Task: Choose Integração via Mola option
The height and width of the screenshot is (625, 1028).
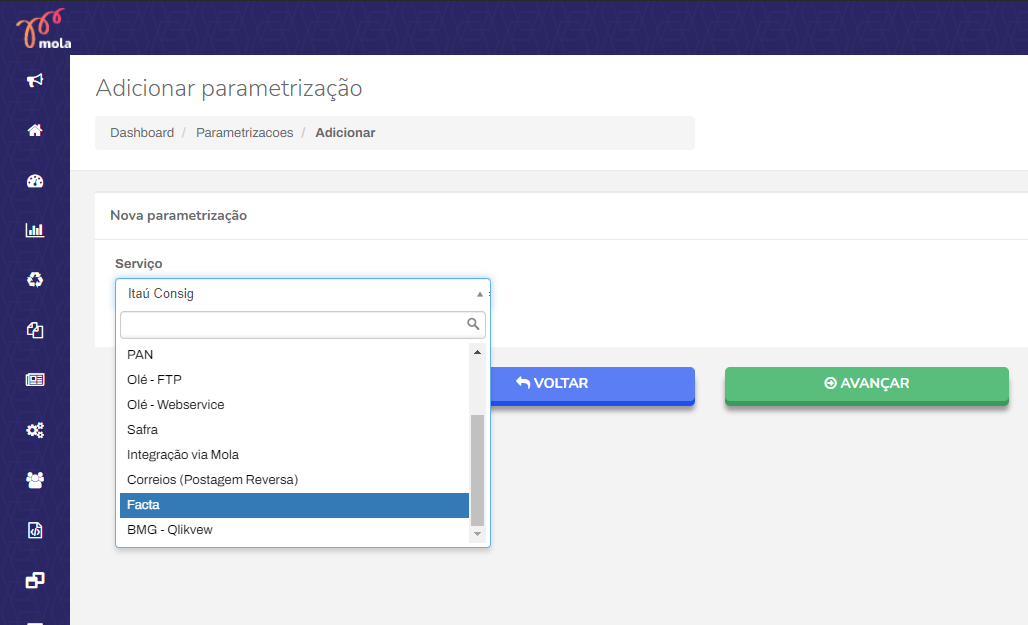Action: coord(294,454)
